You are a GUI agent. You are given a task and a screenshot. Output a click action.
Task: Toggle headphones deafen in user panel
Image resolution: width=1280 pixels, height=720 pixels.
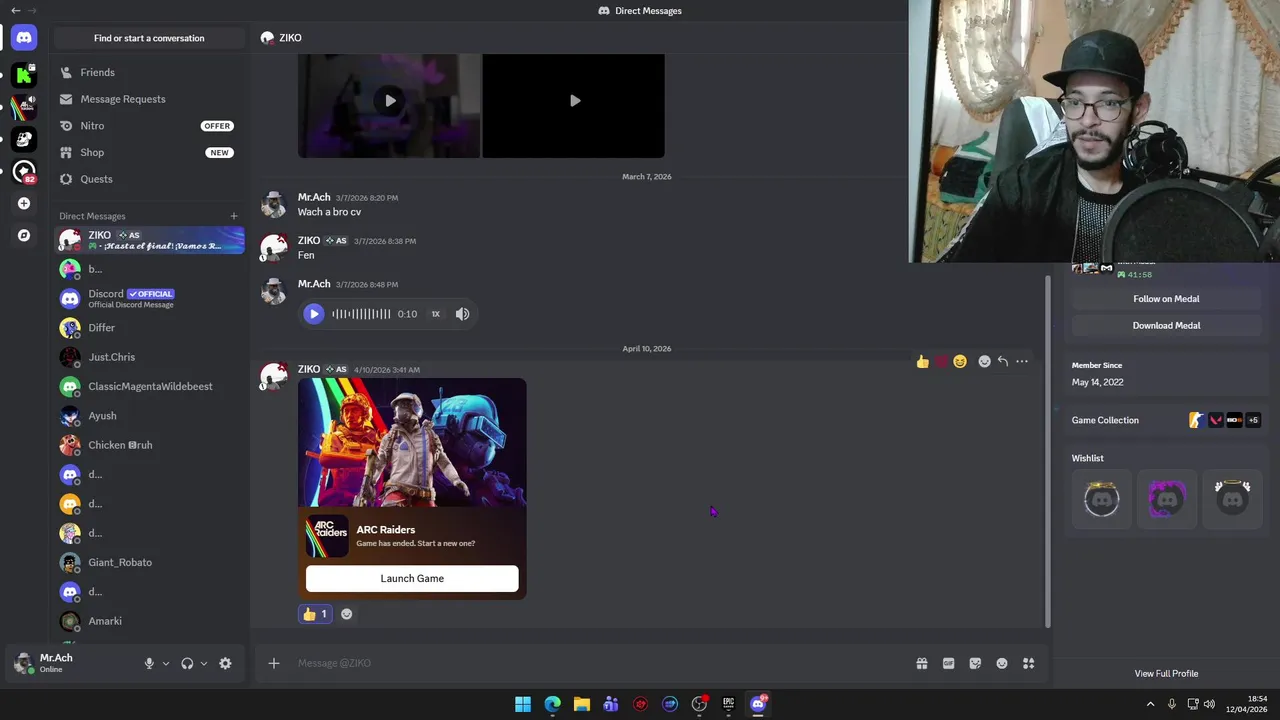coord(187,663)
